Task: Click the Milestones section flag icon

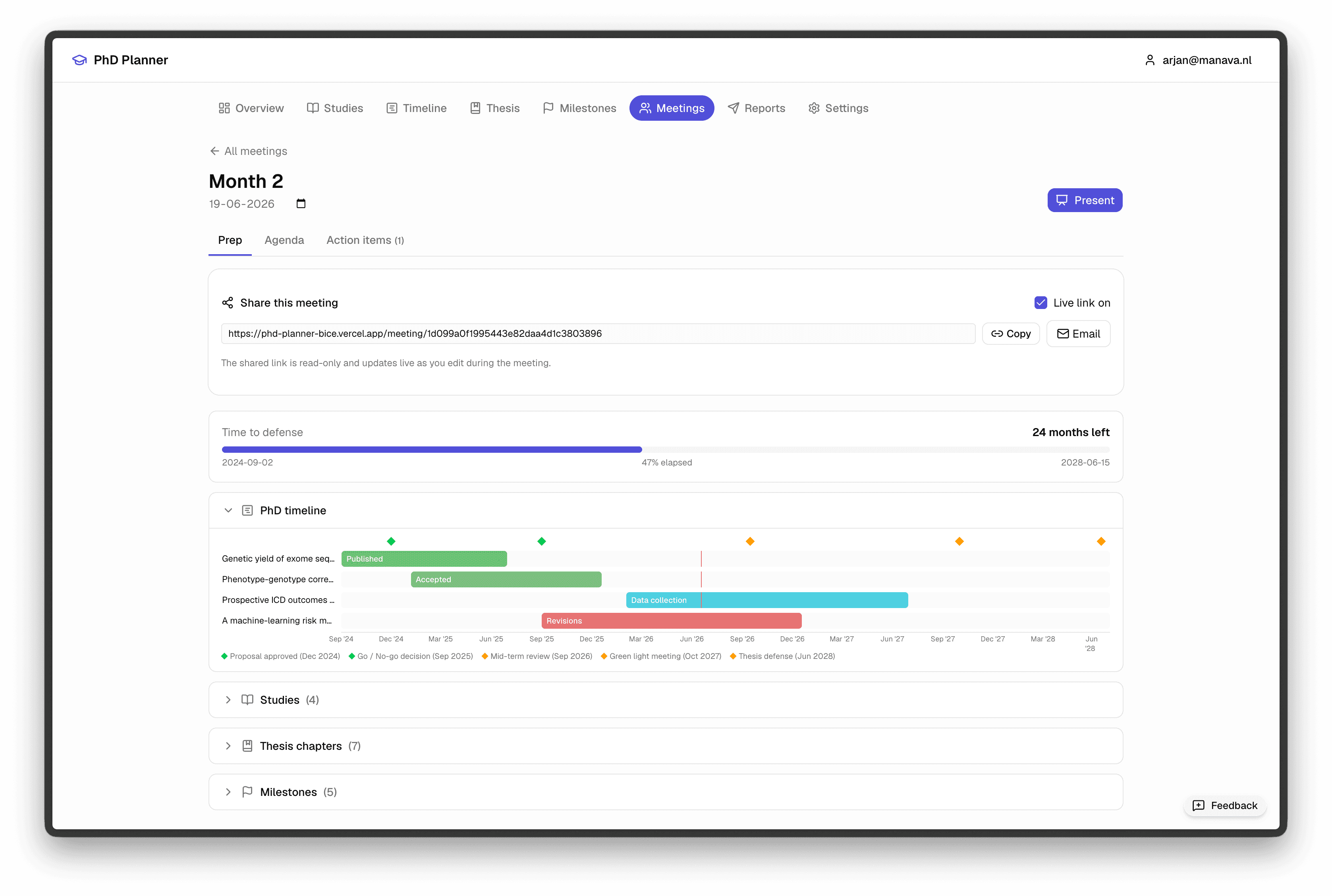Action: click(x=247, y=792)
